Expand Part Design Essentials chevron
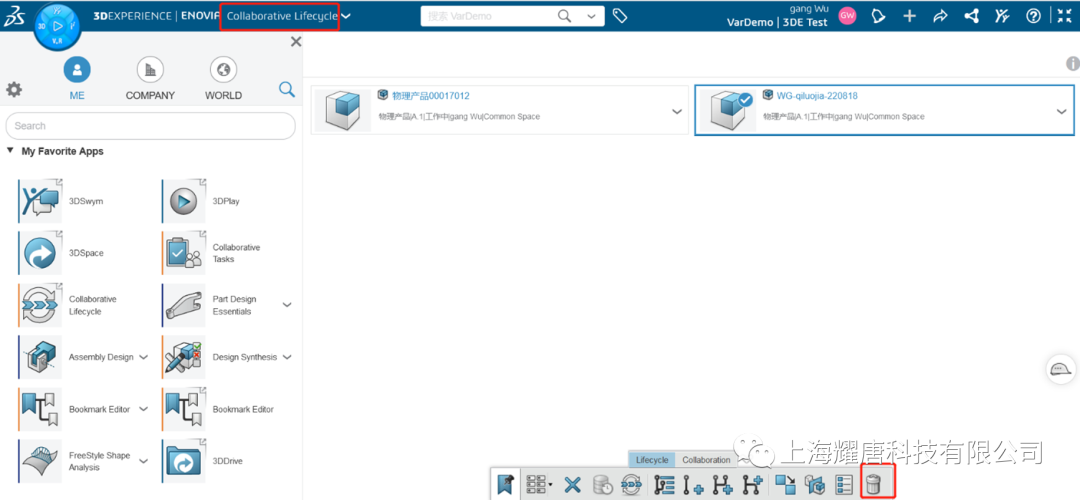This screenshot has height=500, width=1080. pos(287,304)
